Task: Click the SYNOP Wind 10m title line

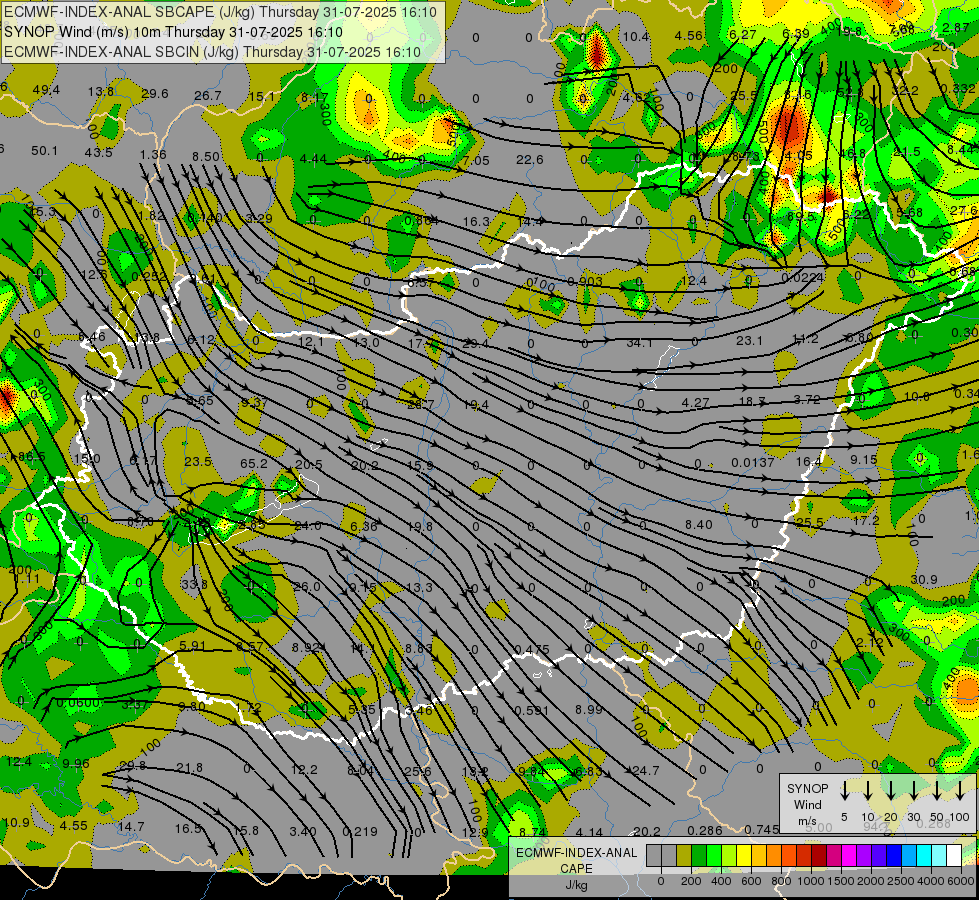Action: click(173, 32)
